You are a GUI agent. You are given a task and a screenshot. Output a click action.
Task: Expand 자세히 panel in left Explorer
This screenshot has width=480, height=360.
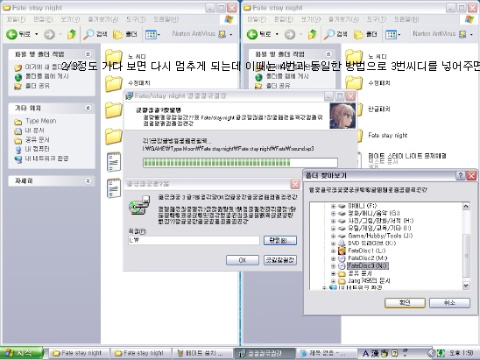tap(88, 181)
